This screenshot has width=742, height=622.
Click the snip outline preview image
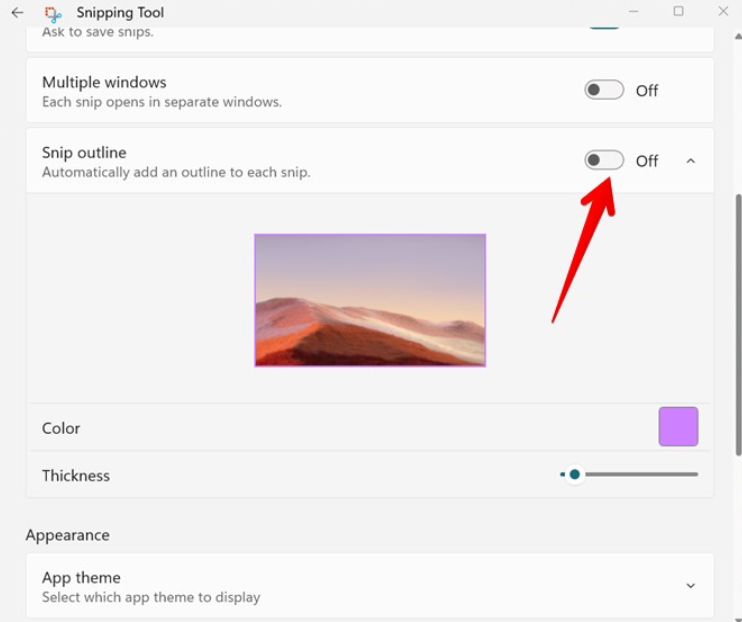[x=370, y=300]
